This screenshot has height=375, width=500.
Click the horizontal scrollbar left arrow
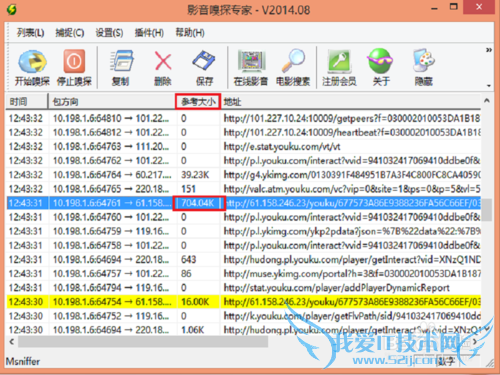click(12, 342)
